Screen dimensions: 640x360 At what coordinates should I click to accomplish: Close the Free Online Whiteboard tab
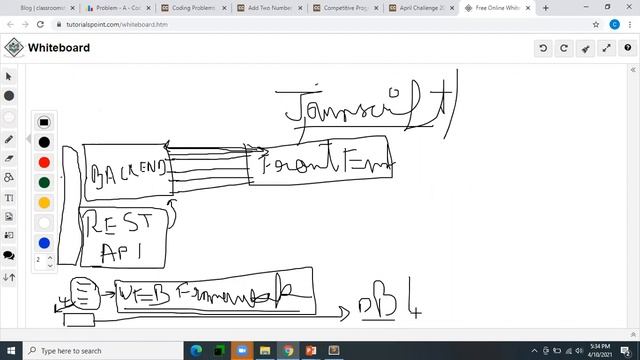(x=528, y=8)
